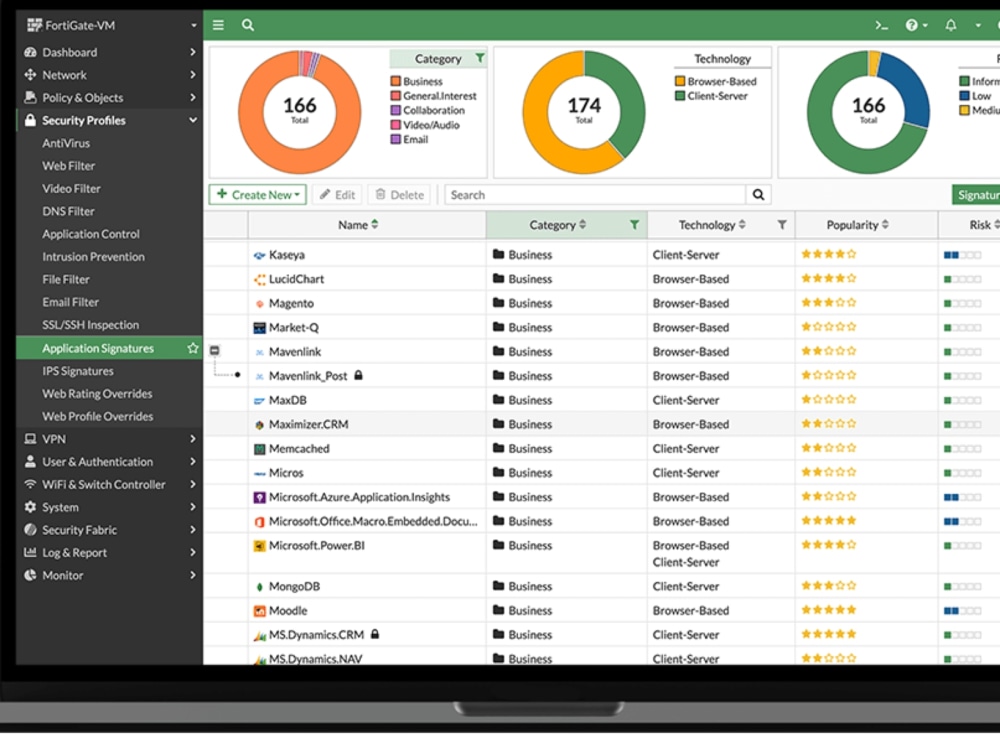Toggle Business legend swatch
The height and width of the screenshot is (750, 1000).
[x=395, y=81]
